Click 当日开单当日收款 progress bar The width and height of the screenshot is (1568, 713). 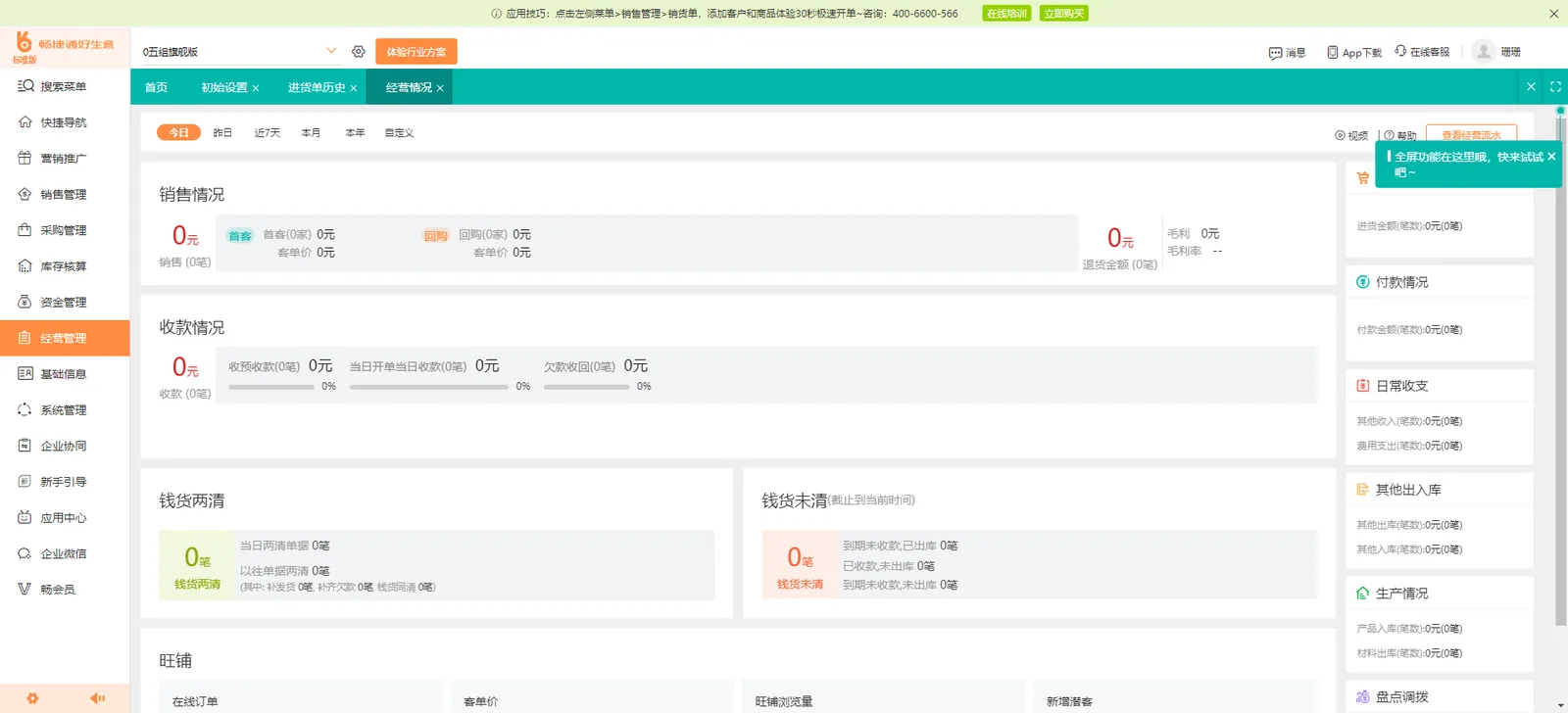click(x=429, y=387)
